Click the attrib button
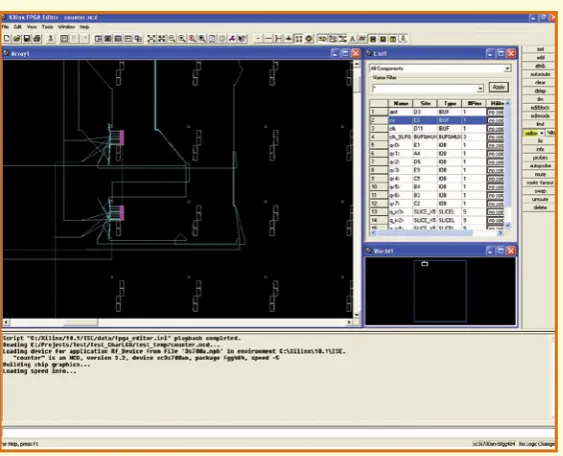The image size is (563, 456). coord(540,66)
